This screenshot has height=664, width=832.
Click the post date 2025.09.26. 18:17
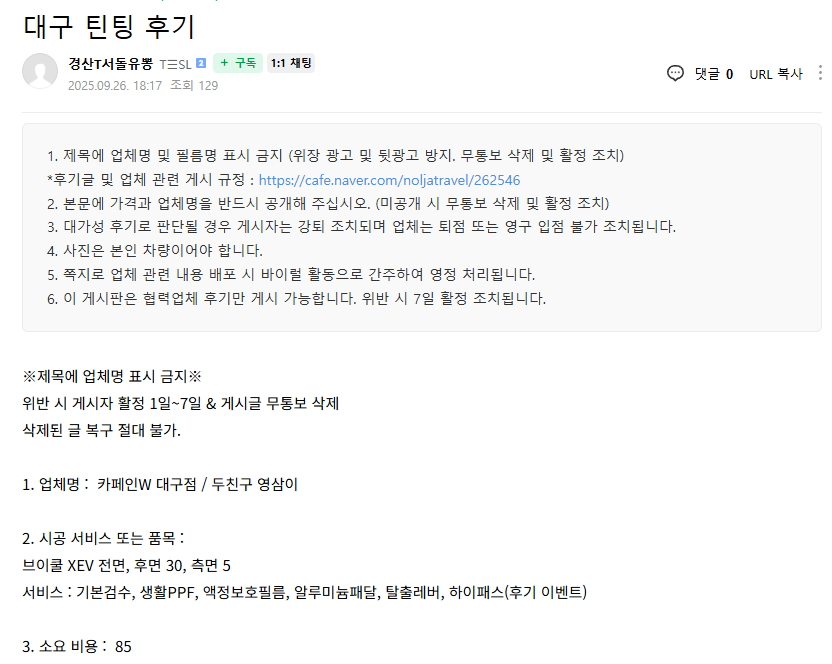click(x=114, y=85)
